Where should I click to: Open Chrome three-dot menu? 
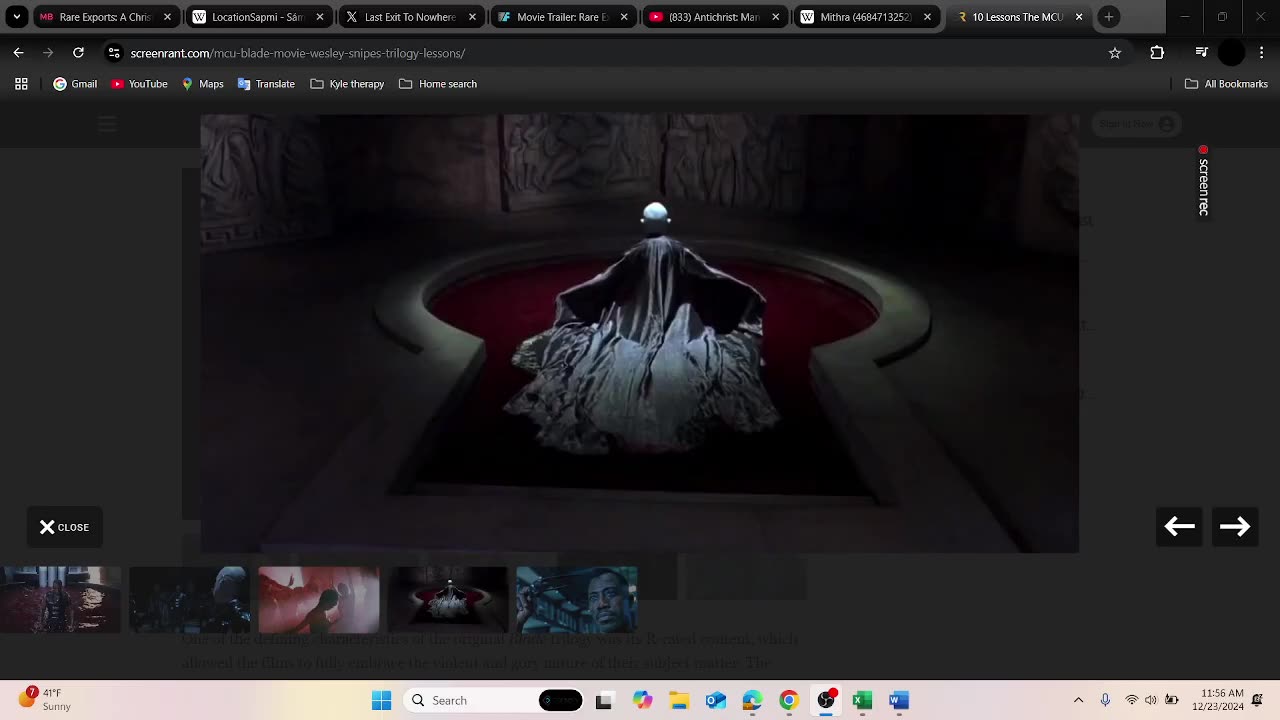(1260, 53)
